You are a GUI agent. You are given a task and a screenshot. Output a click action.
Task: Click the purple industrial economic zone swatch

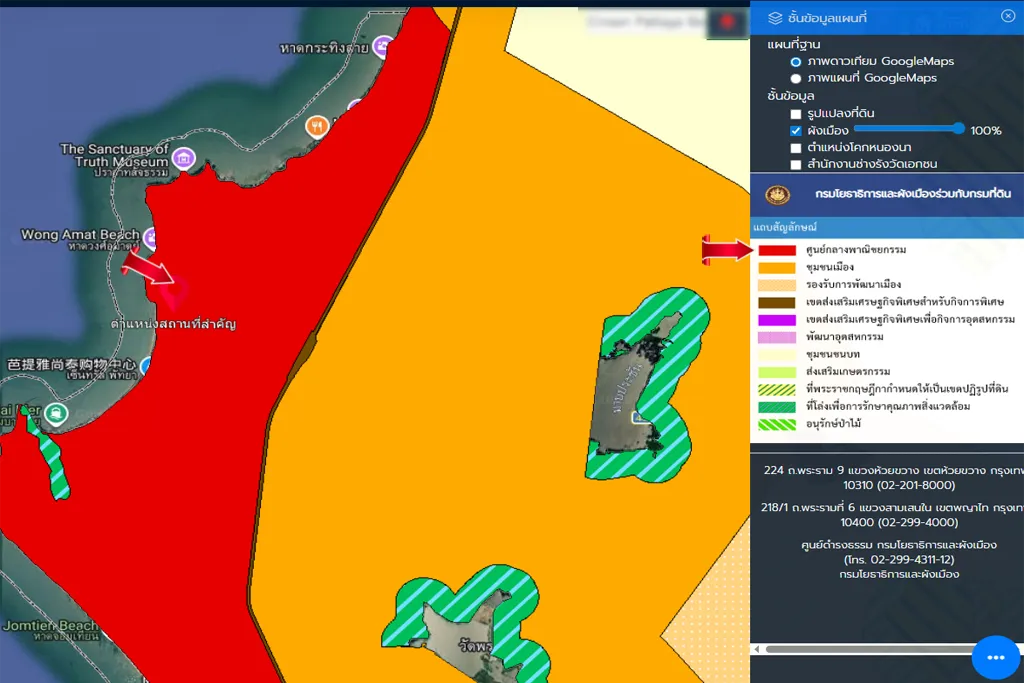click(777, 319)
